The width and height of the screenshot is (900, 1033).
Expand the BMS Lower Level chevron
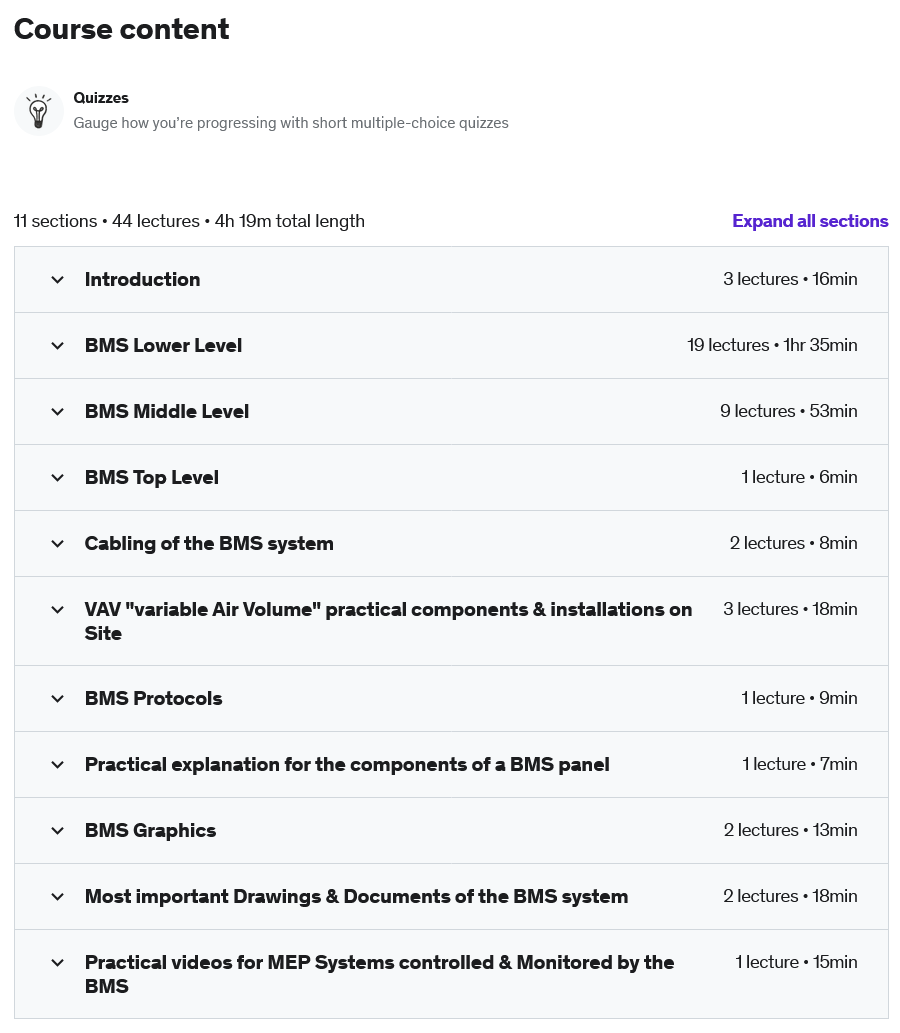(x=58, y=346)
